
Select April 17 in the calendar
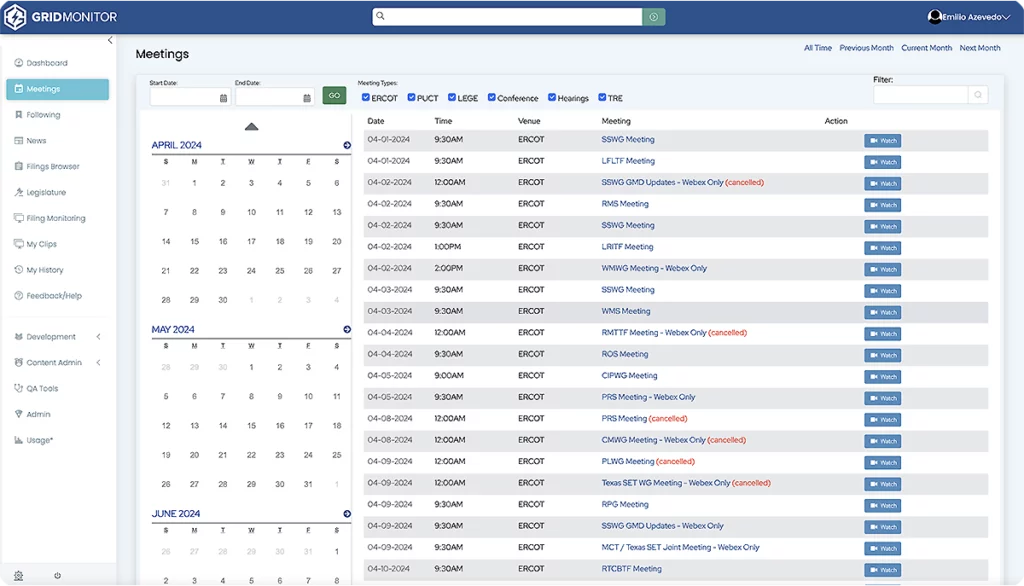click(x=251, y=242)
